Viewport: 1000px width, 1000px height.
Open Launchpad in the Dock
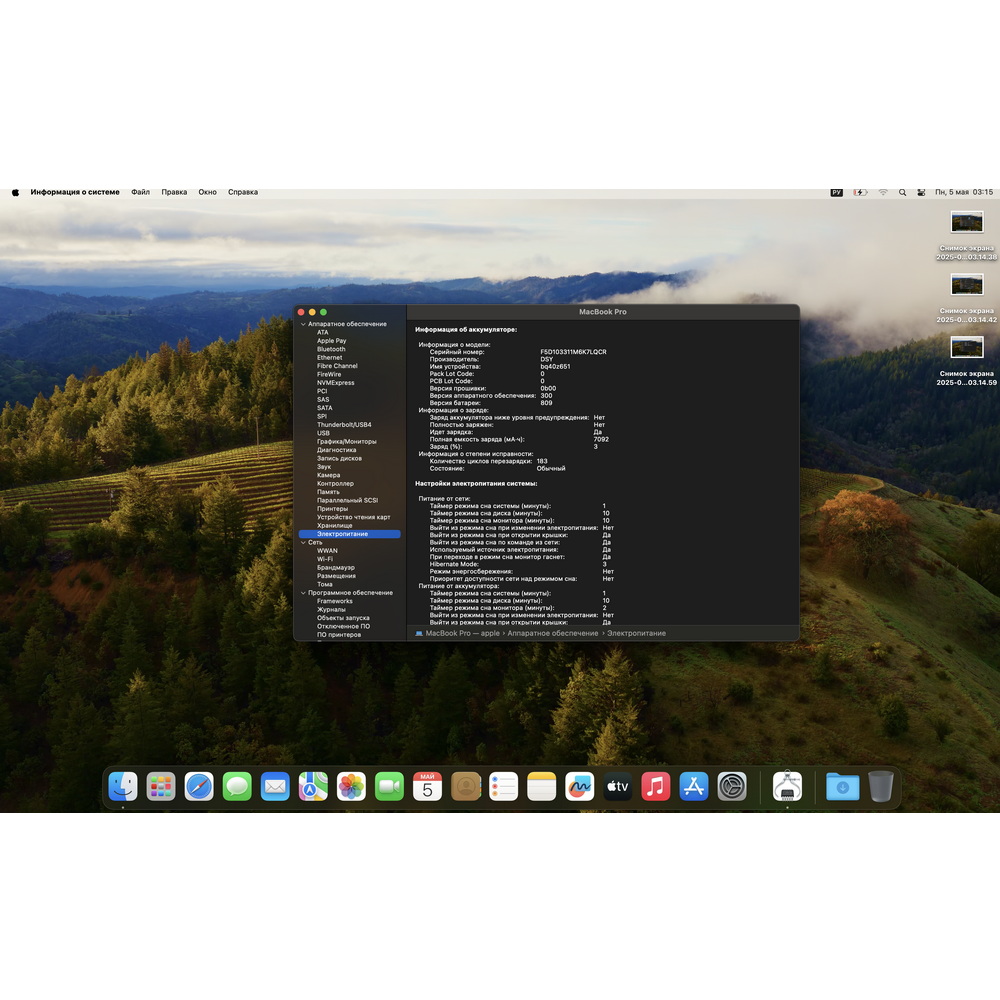(161, 786)
